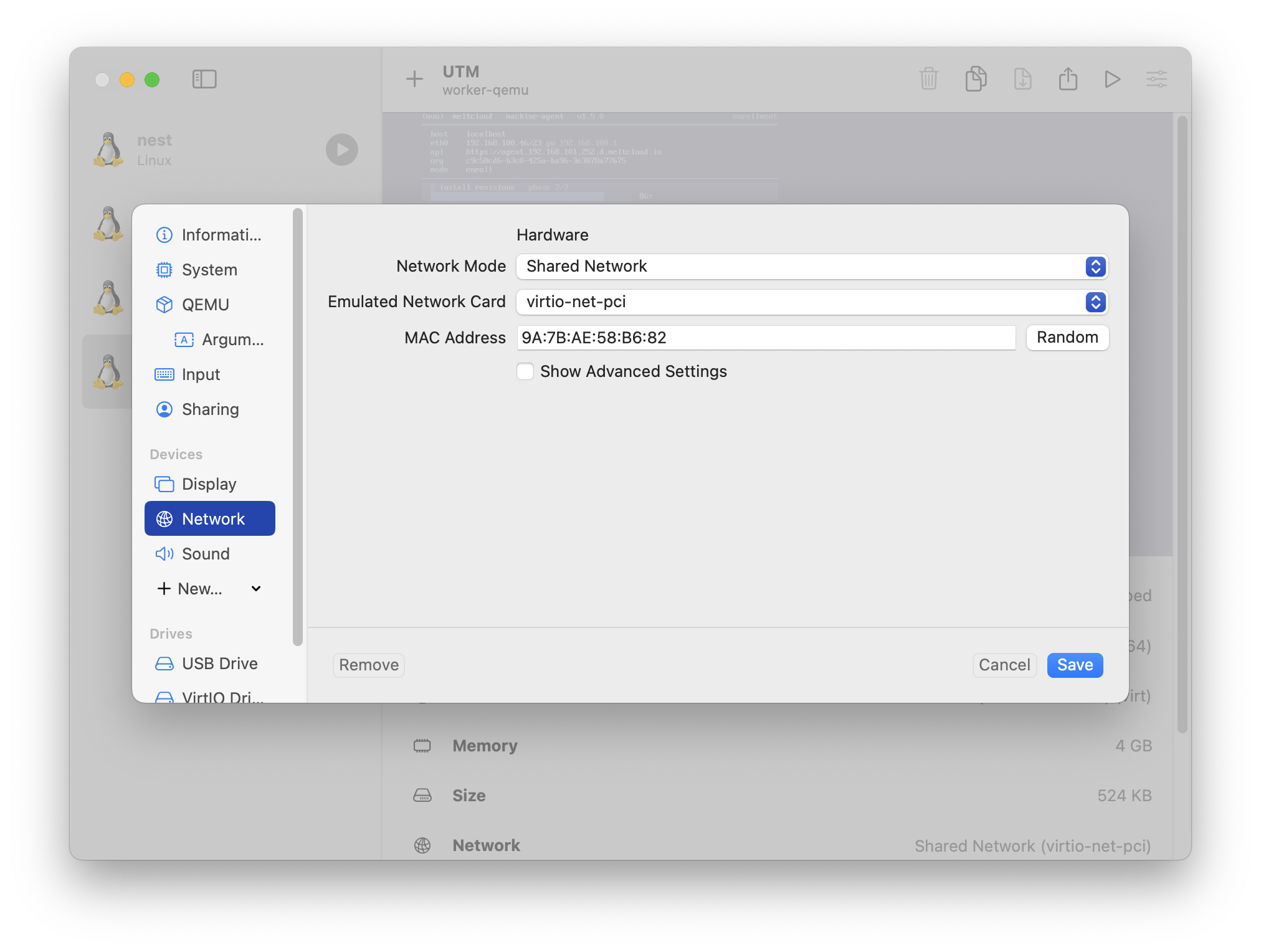Click the Sharing person icon

pos(164,409)
